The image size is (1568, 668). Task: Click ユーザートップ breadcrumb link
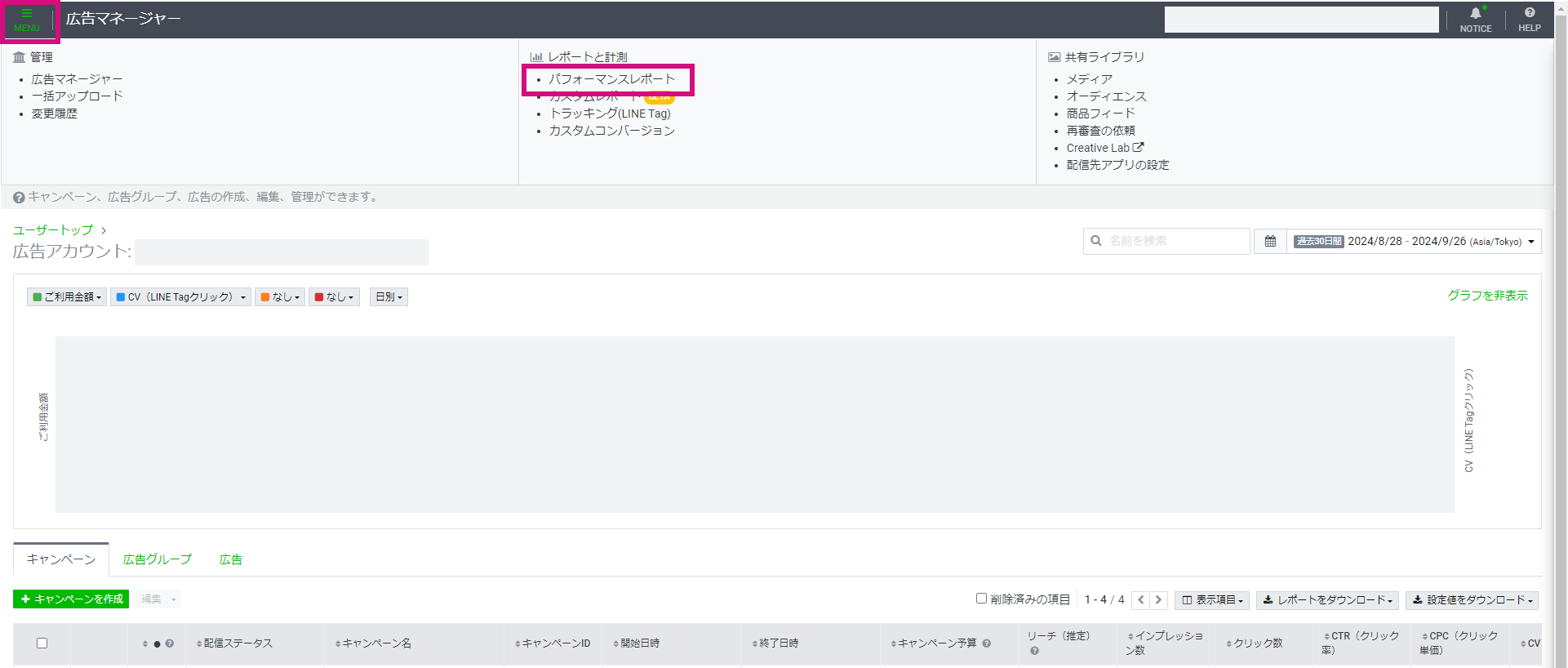(x=53, y=230)
